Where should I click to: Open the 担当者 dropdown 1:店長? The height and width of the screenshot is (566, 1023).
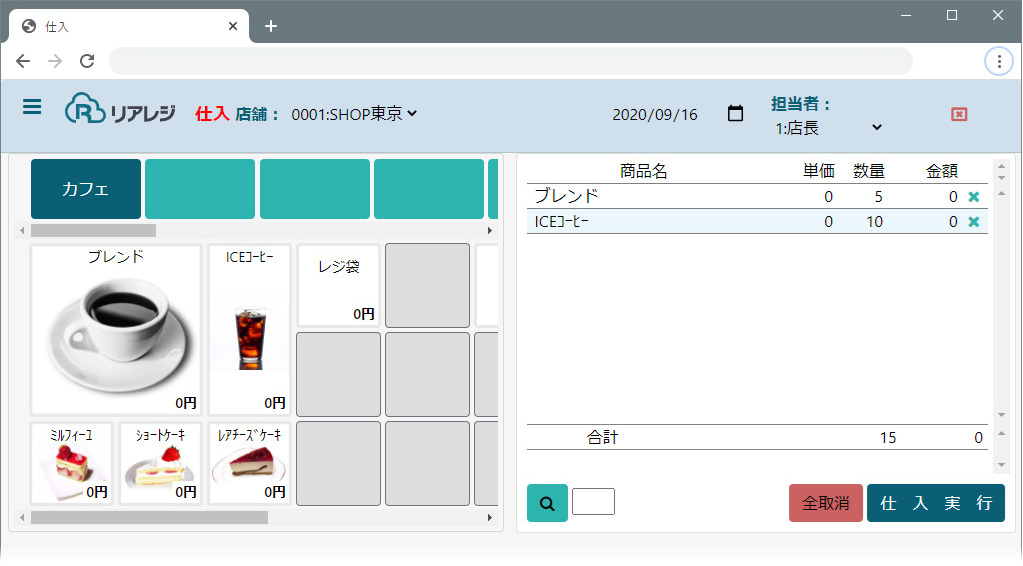point(829,128)
